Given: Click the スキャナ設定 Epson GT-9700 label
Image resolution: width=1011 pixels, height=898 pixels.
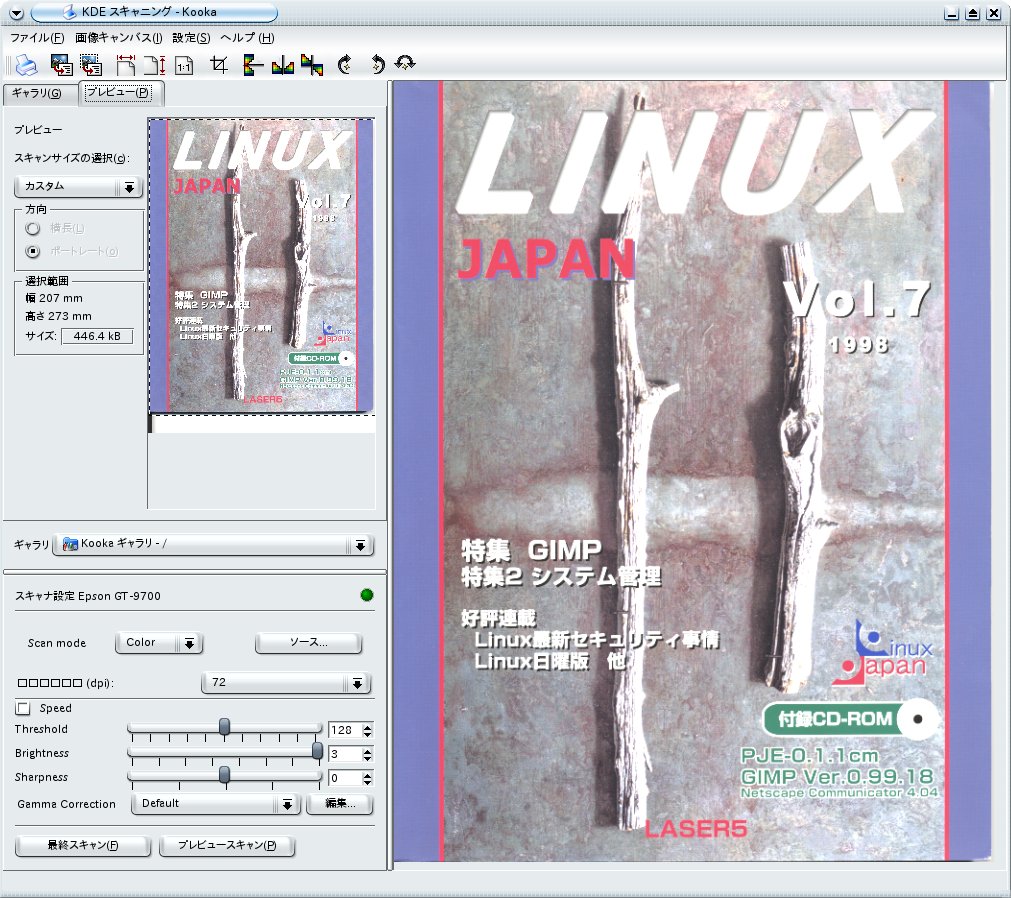Looking at the screenshot, I should [x=88, y=596].
